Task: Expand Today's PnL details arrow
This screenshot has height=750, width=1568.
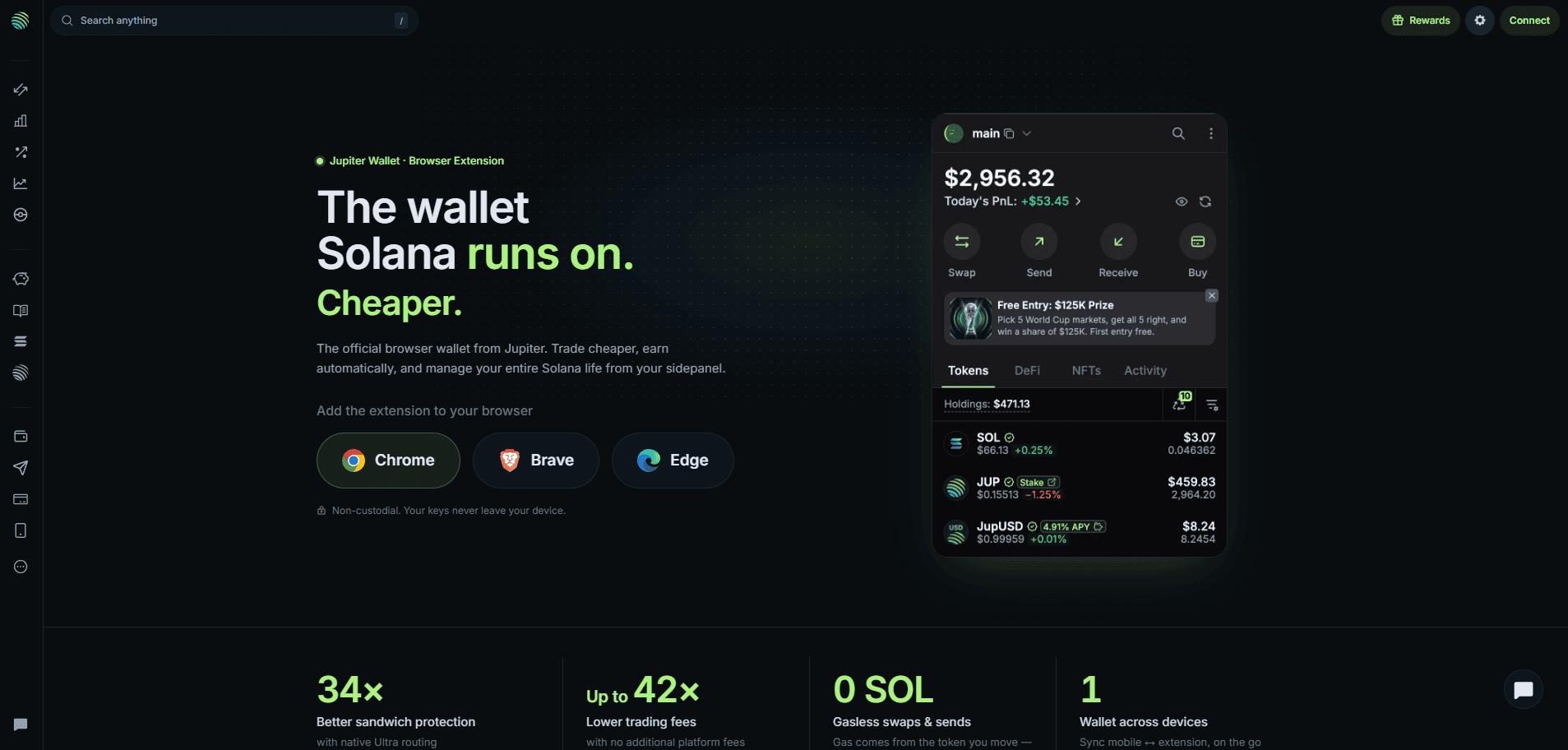Action: [1078, 201]
